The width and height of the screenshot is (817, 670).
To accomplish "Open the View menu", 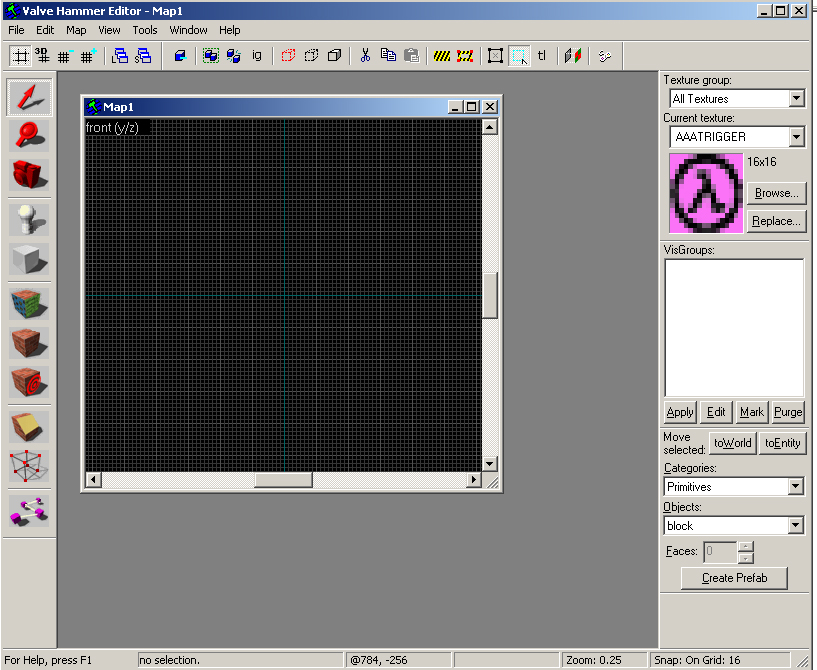I will [x=109, y=30].
